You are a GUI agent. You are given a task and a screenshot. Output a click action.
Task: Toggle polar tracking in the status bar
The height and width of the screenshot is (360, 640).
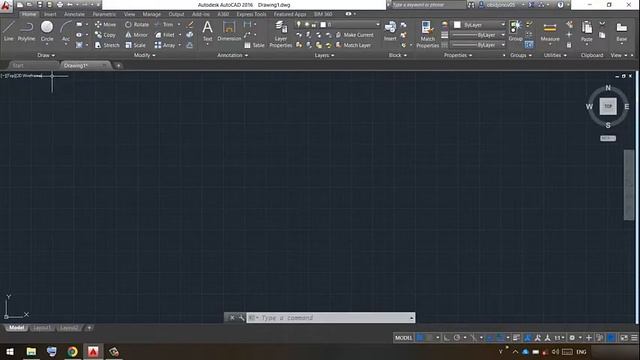pyautogui.click(x=457, y=338)
